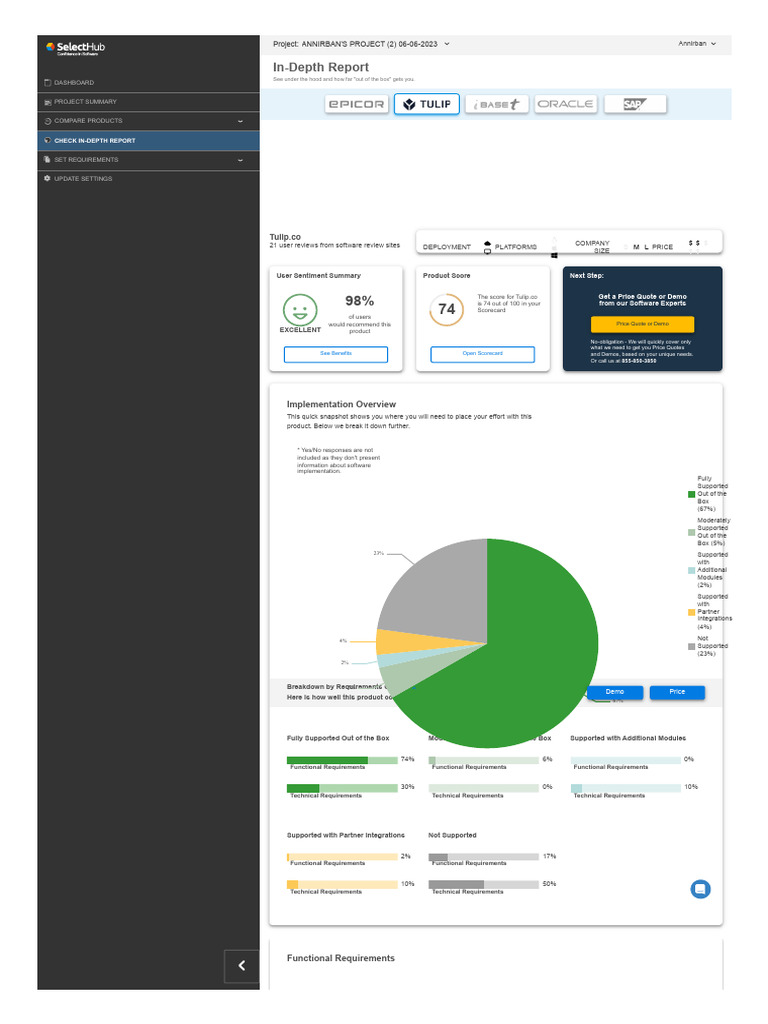Select Check In-Depth Report menu item
Viewport: 768px width, 1024px height.
[x=148, y=140]
